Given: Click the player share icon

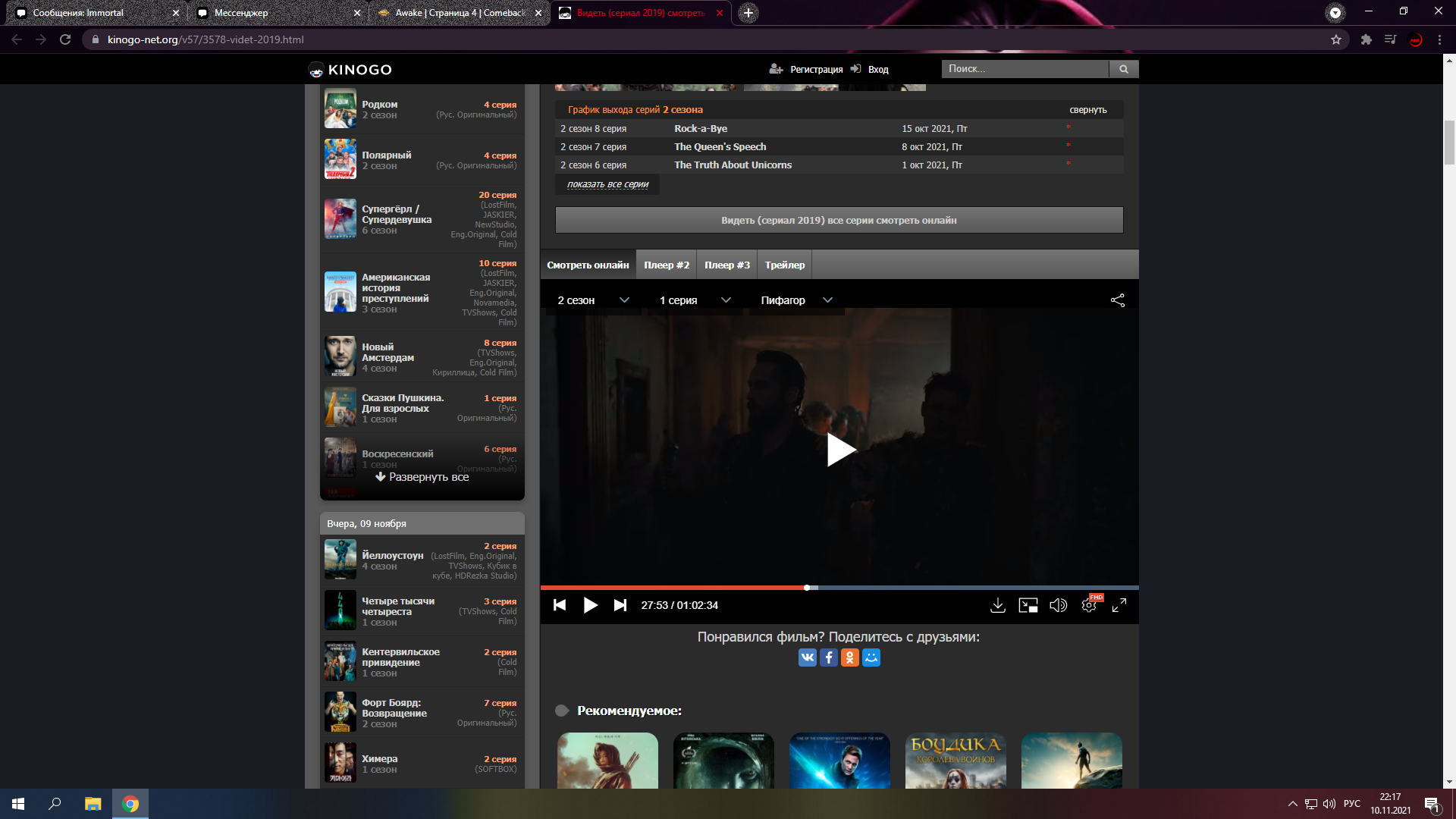Looking at the screenshot, I should click(1117, 300).
